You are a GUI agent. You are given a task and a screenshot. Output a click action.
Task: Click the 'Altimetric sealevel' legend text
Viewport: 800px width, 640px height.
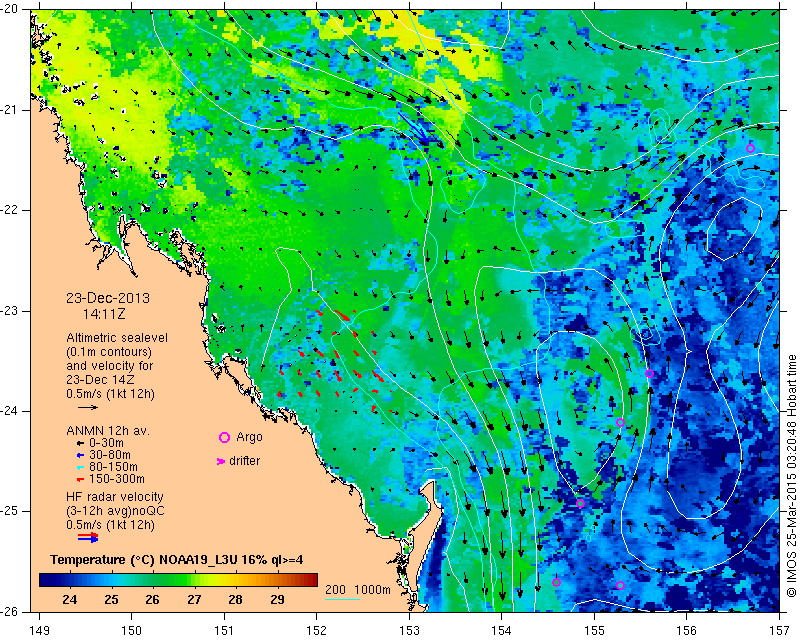pyautogui.click(x=117, y=338)
